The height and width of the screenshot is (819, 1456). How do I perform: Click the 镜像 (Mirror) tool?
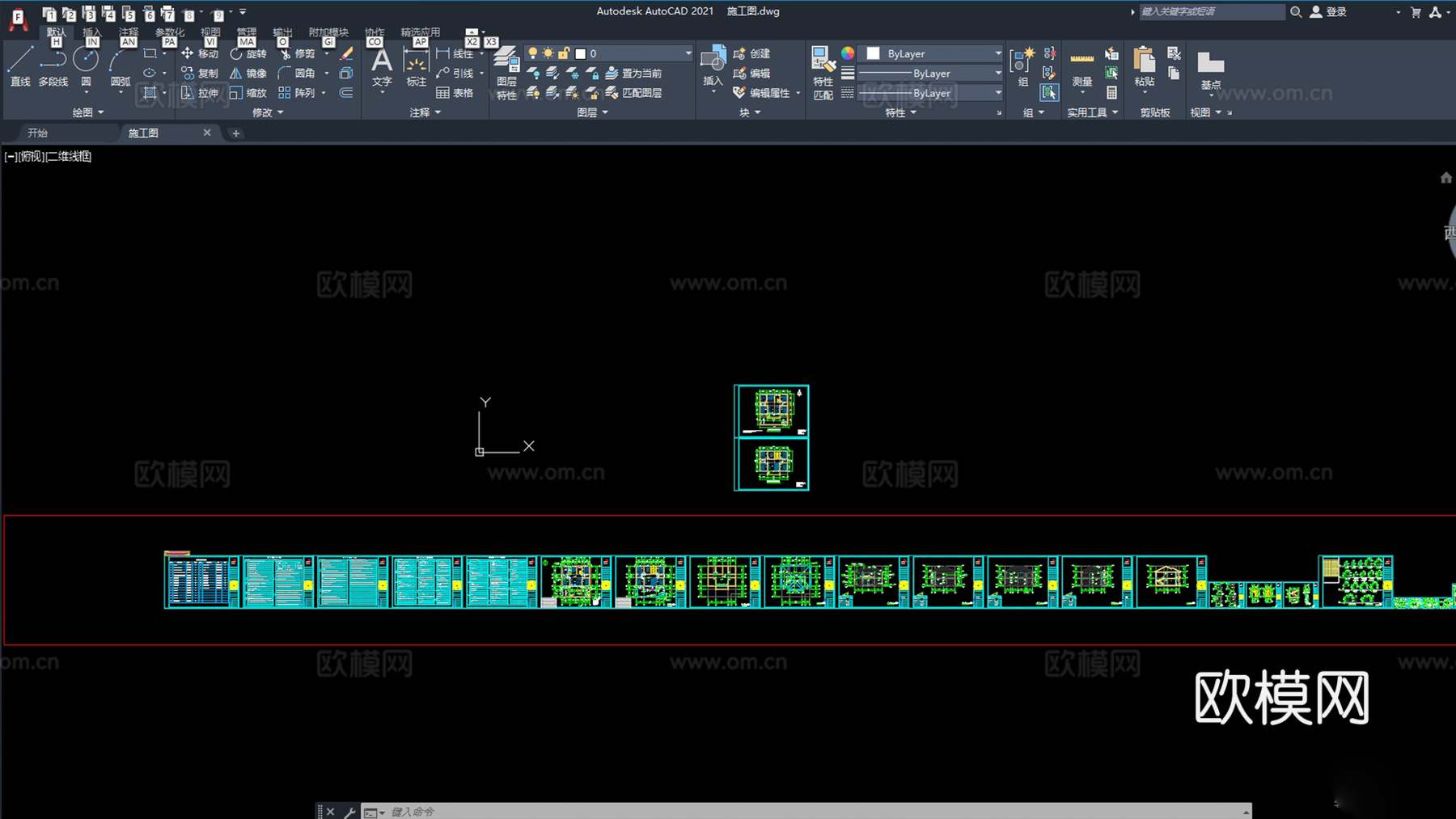248,73
